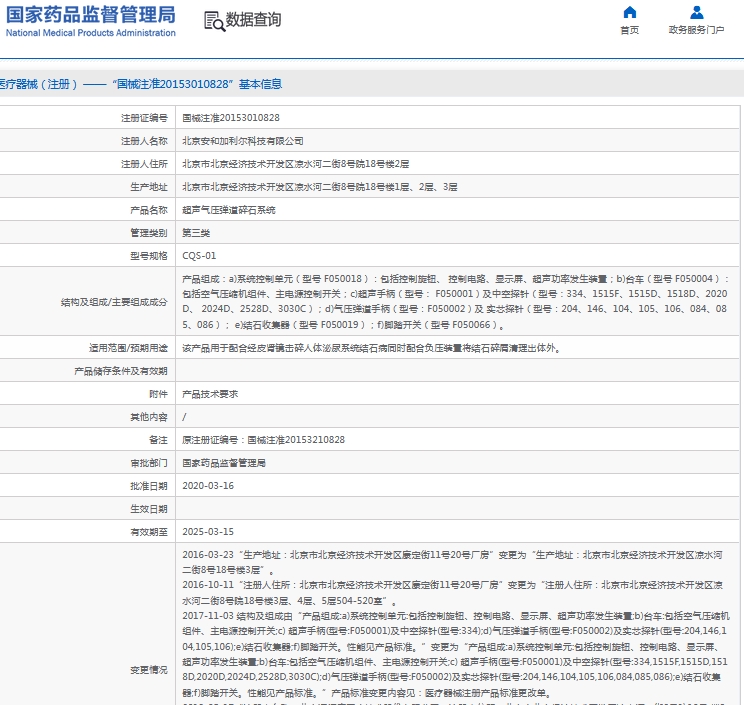Open the 政务服务门户 link

pyautogui.click(x=697, y=30)
